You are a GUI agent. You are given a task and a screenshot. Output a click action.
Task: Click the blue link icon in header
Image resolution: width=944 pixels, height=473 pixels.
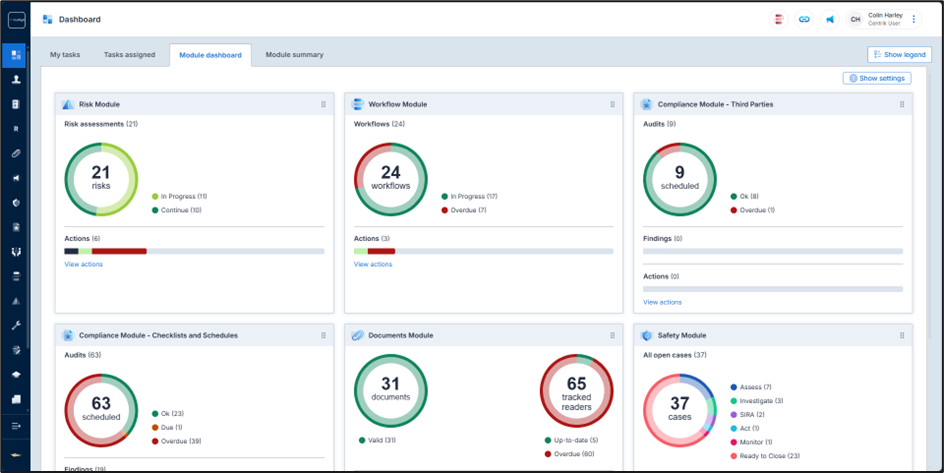click(804, 19)
